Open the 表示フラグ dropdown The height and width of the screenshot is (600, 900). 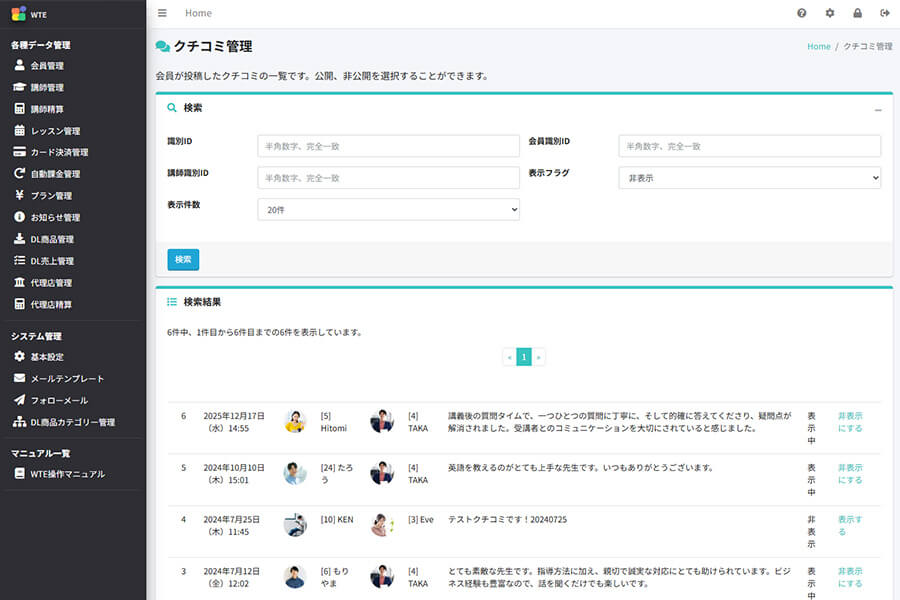(749, 178)
